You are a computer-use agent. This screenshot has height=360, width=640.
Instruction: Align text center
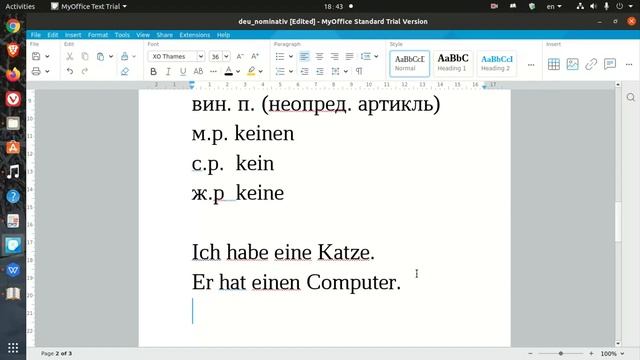pos(320,56)
